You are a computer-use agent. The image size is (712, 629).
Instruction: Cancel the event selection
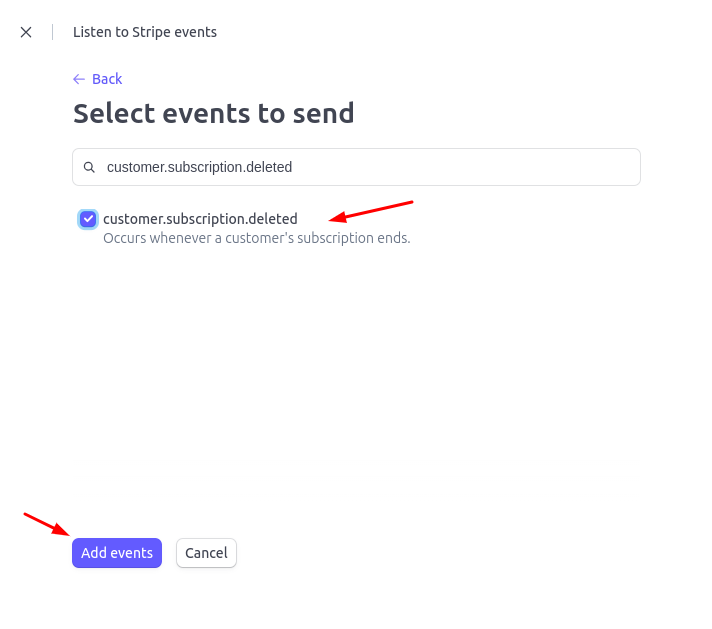click(x=206, y=553)
